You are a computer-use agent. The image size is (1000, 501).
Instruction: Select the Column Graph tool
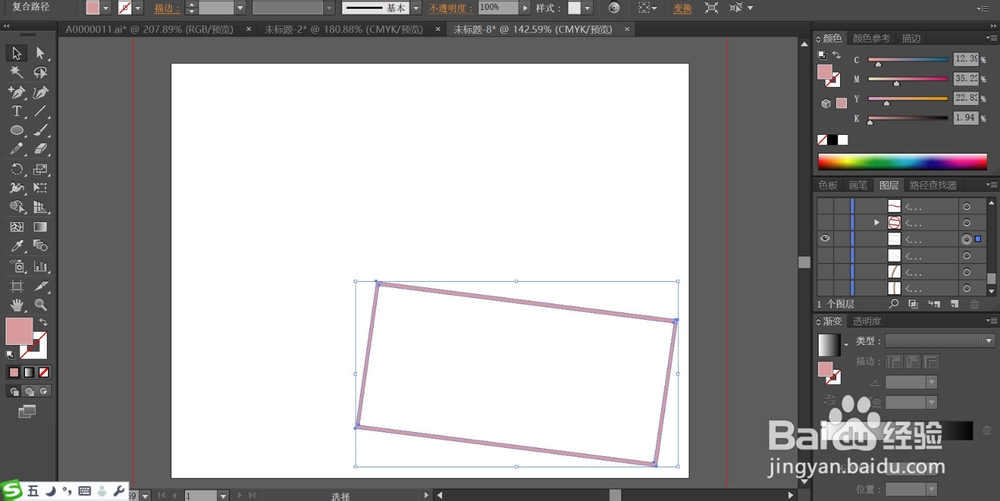pyautogui.click(x=40, y=266)
